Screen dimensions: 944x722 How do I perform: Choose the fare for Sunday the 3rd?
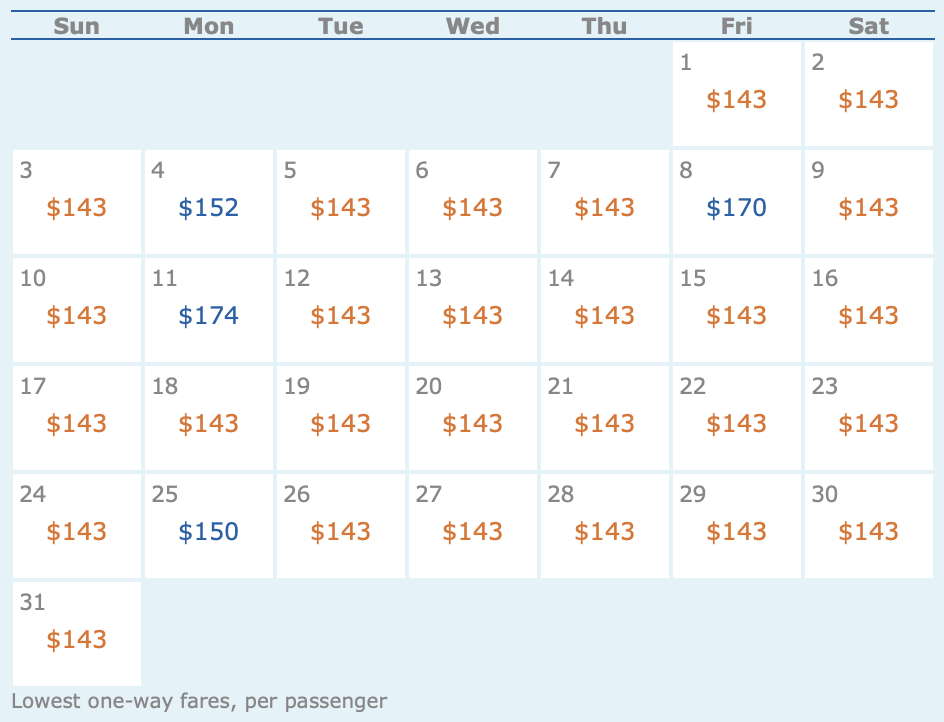click(77, 208)
